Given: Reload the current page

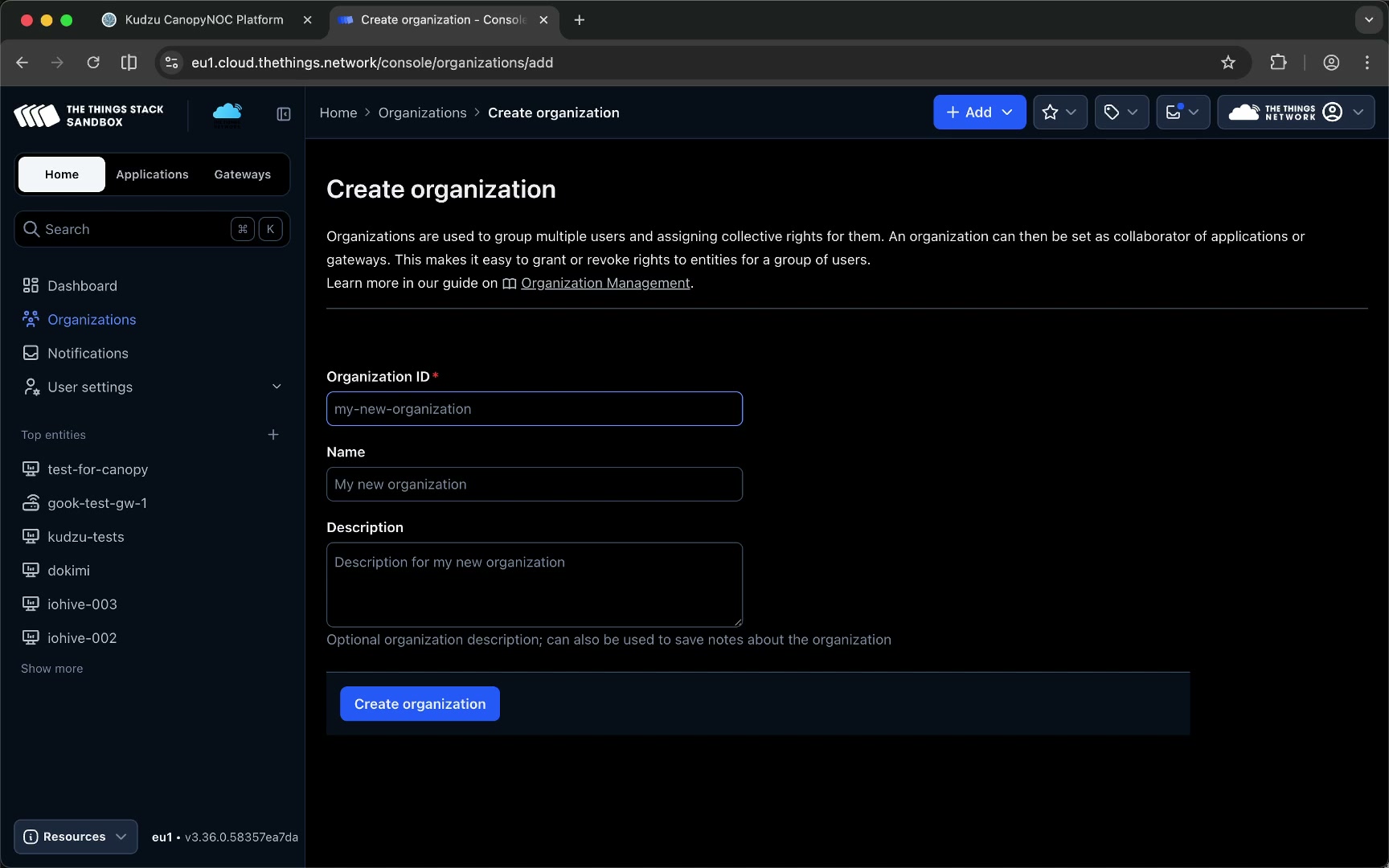Looking at the screenshot, I should [x=93, y=63].
